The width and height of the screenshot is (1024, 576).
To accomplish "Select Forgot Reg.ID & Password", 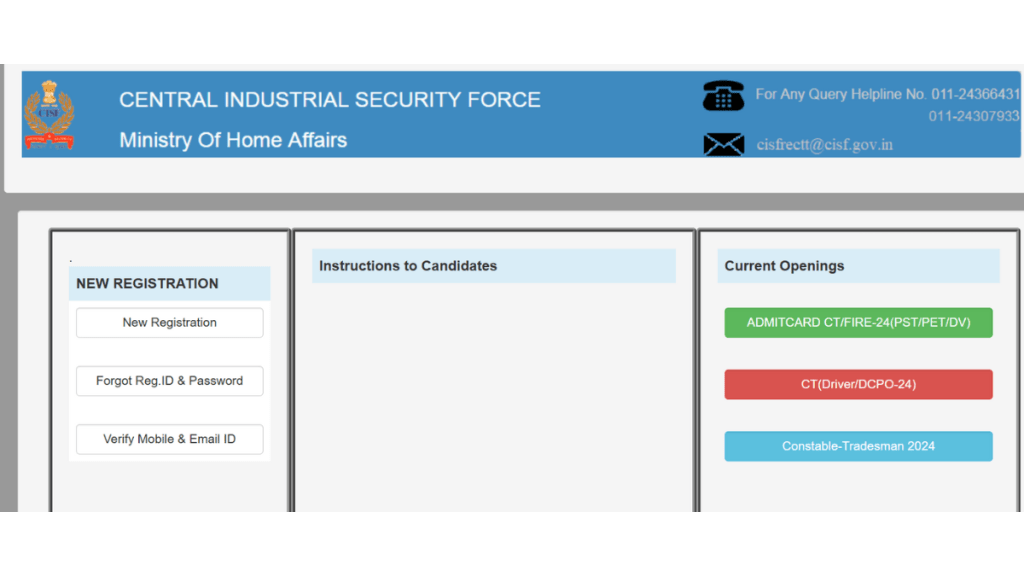I will tap(169, 381).
